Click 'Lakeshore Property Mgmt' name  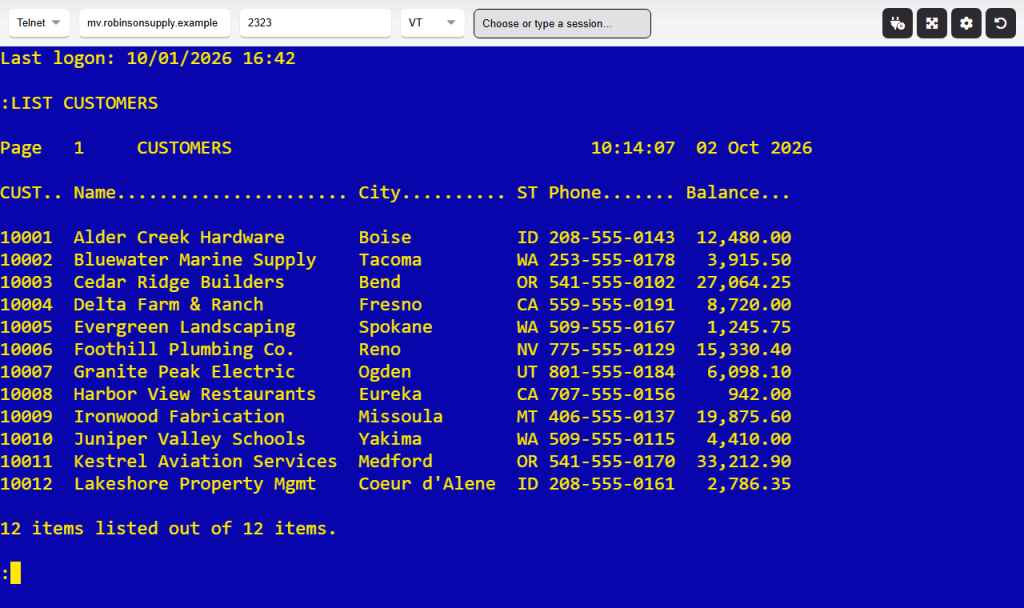tap(195, 484)
